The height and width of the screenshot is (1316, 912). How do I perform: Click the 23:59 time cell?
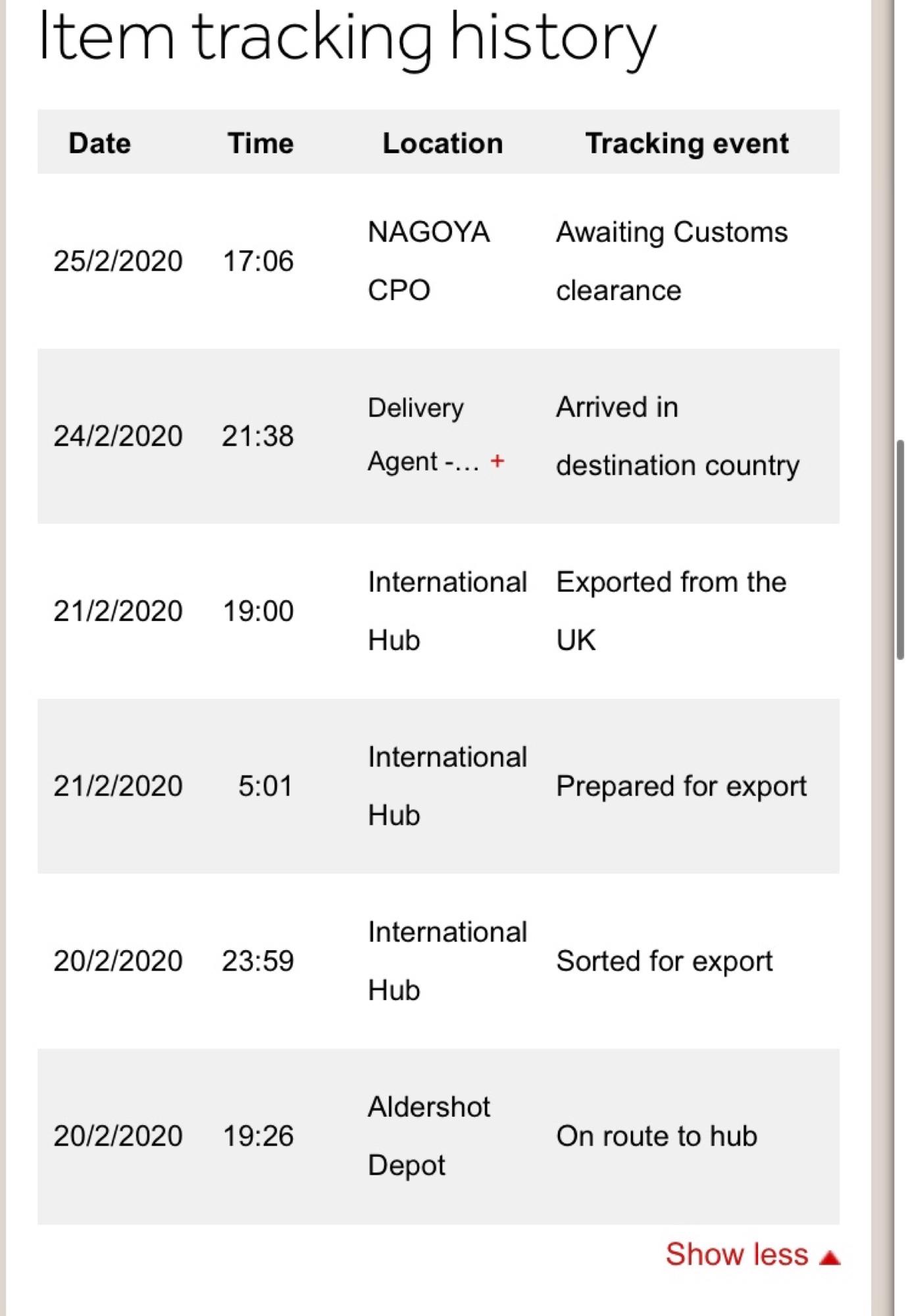tap(258, 961)
